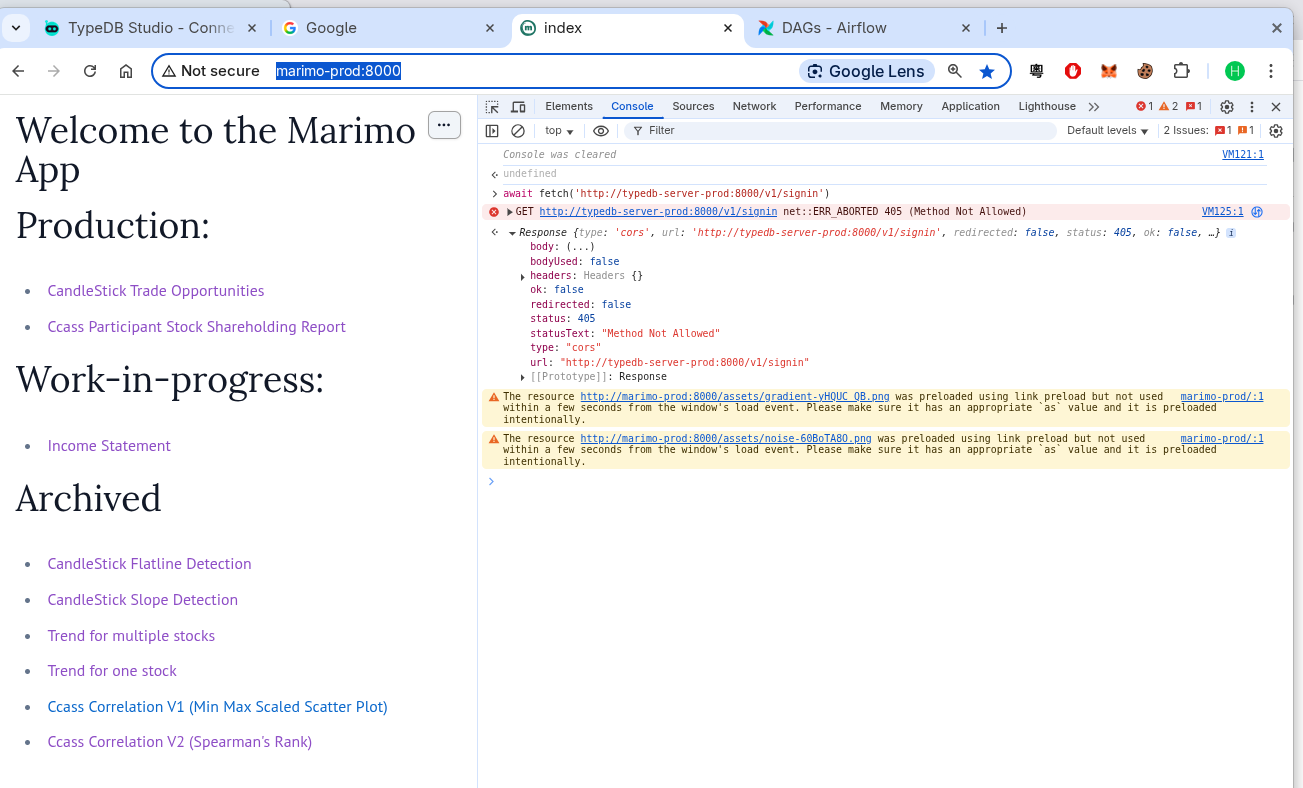The width and height of the screenshot is (1303, 788).
Task: Open the gradient-yHQUC_QB.png resource link
Action: [x=735, y=397]
